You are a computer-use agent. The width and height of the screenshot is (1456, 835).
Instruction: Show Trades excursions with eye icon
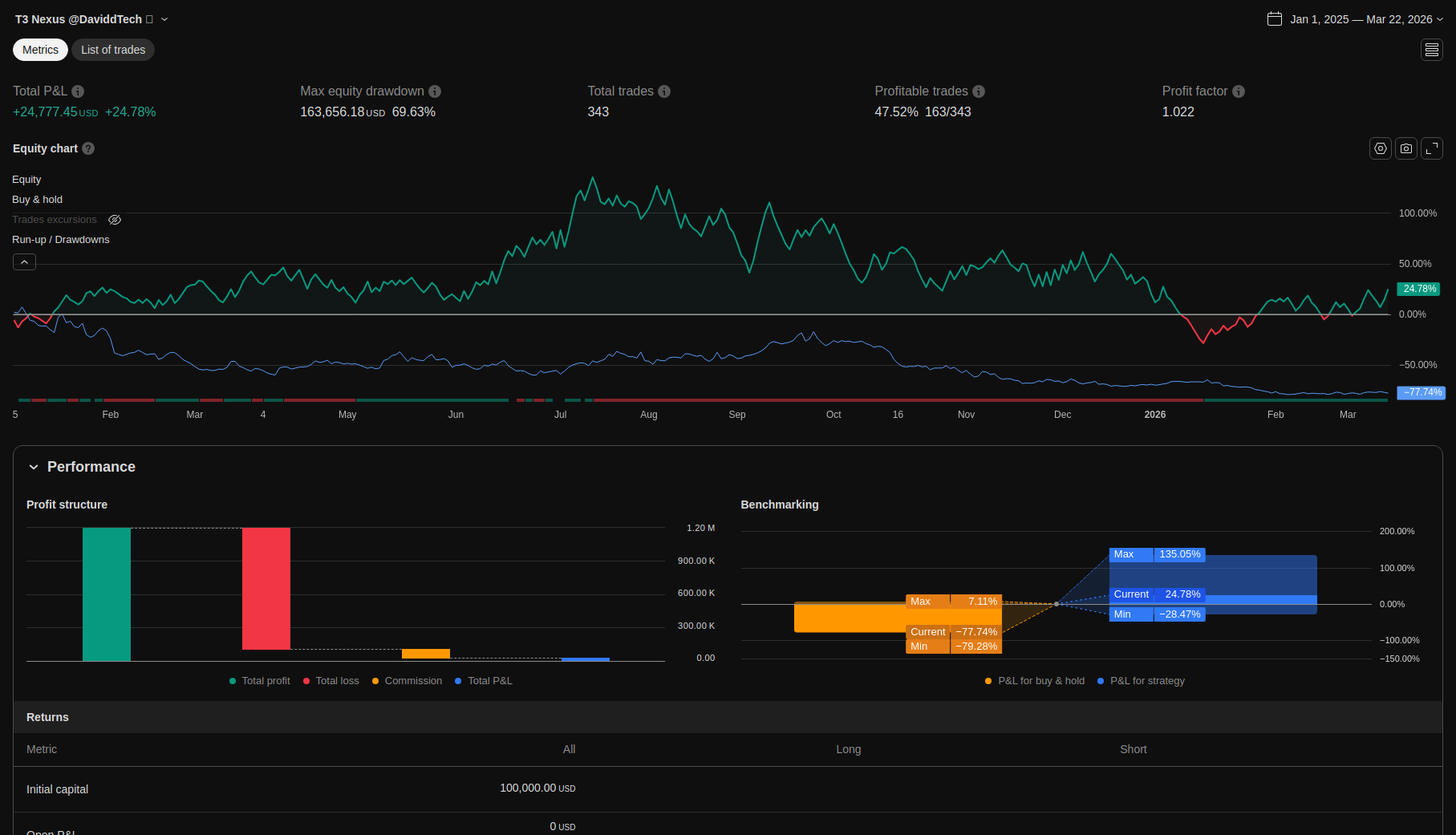pos(115,220)
